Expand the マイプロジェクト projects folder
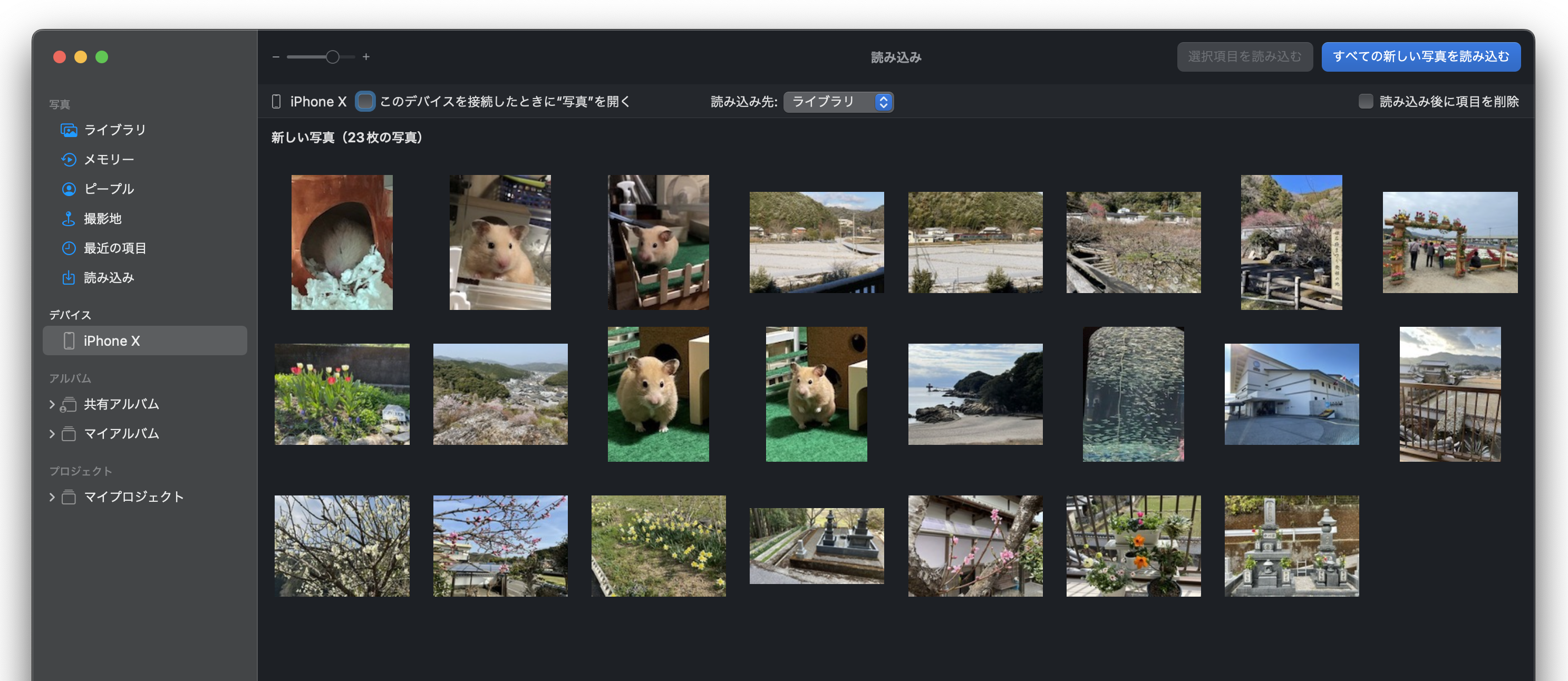 tap(52, 497)
